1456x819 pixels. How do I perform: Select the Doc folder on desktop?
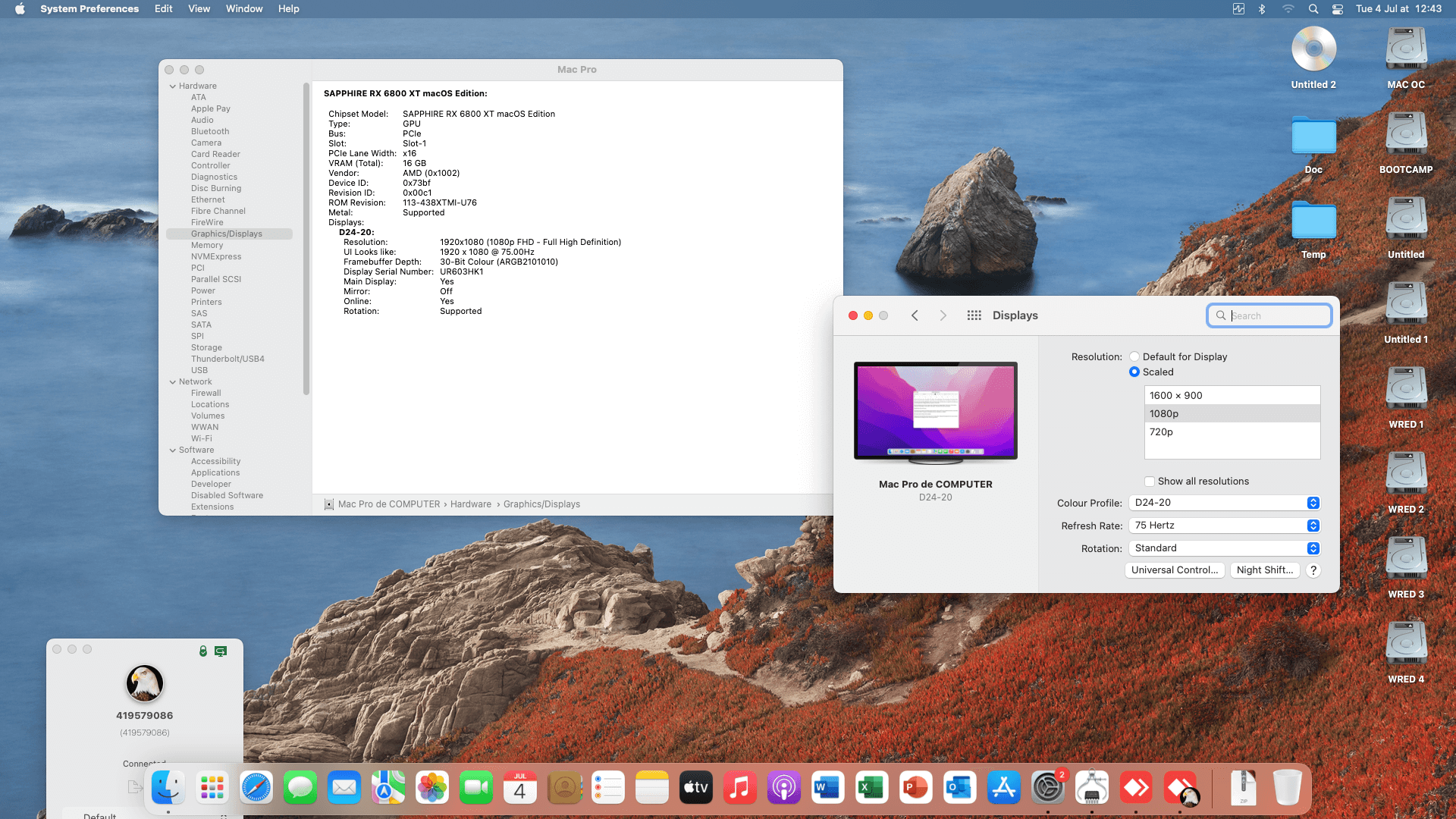pos(1313,144)
